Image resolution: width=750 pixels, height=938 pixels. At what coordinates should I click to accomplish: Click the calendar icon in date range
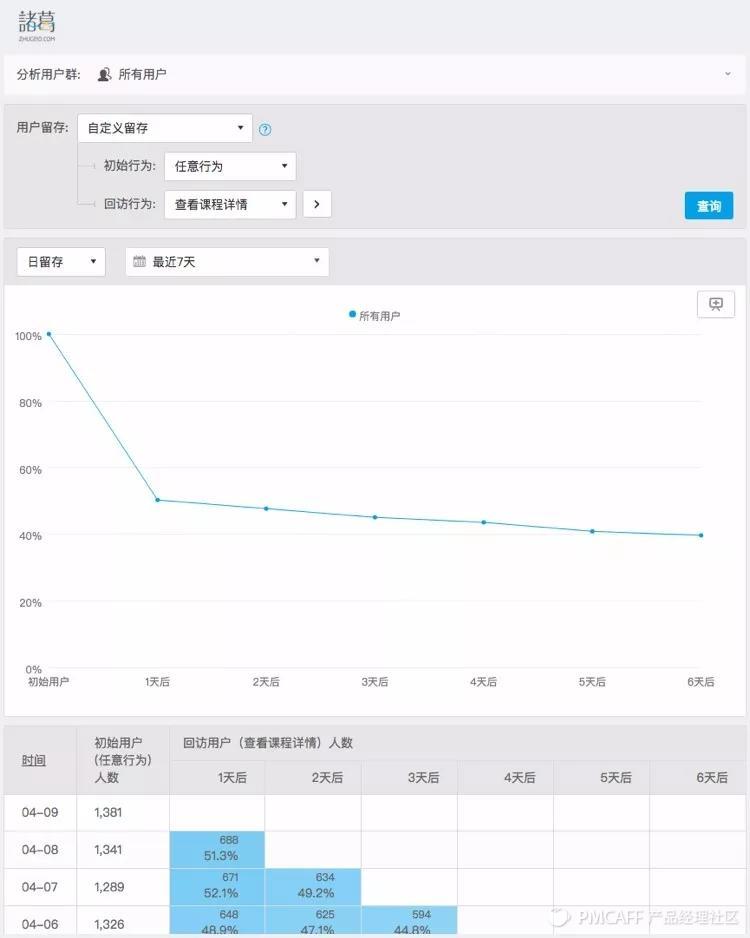tap(139, 261)
